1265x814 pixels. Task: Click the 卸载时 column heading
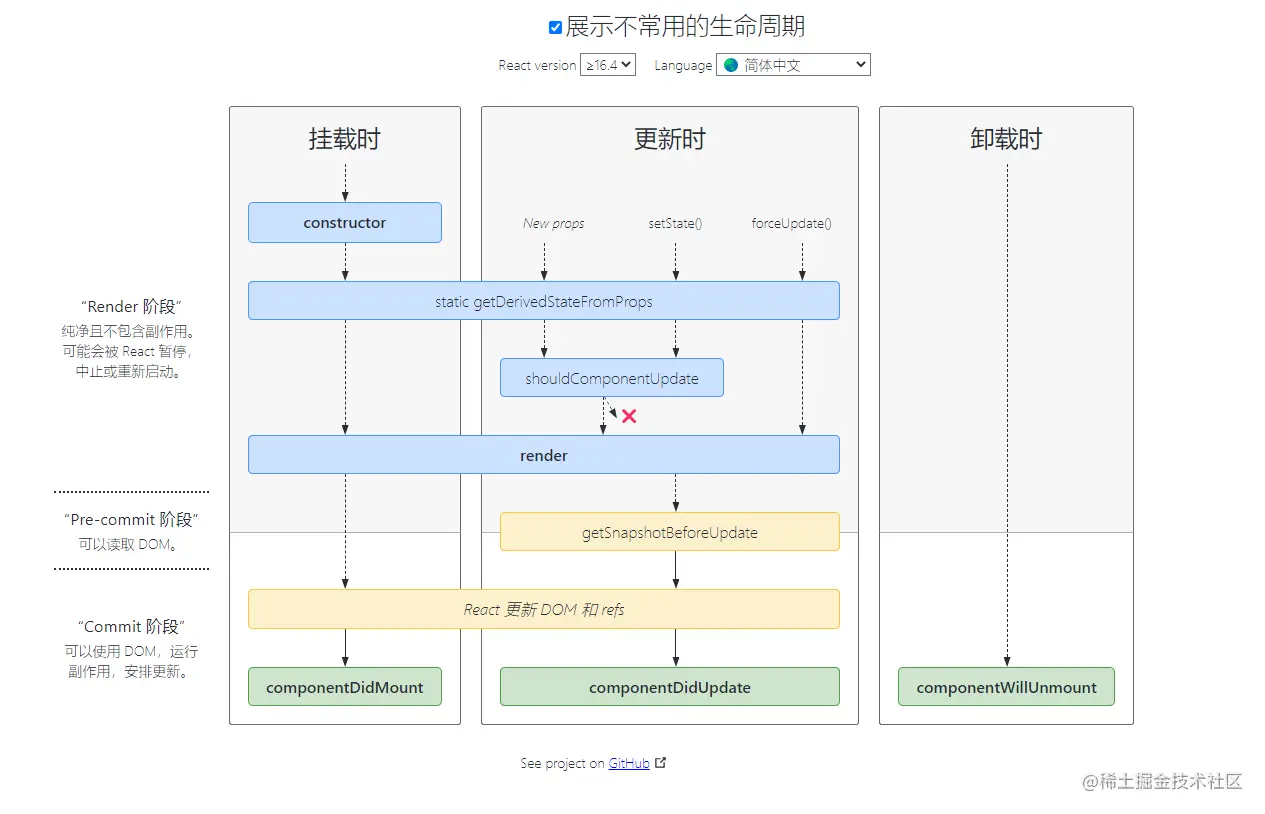pyautogui.click(x=1006, y=139)
